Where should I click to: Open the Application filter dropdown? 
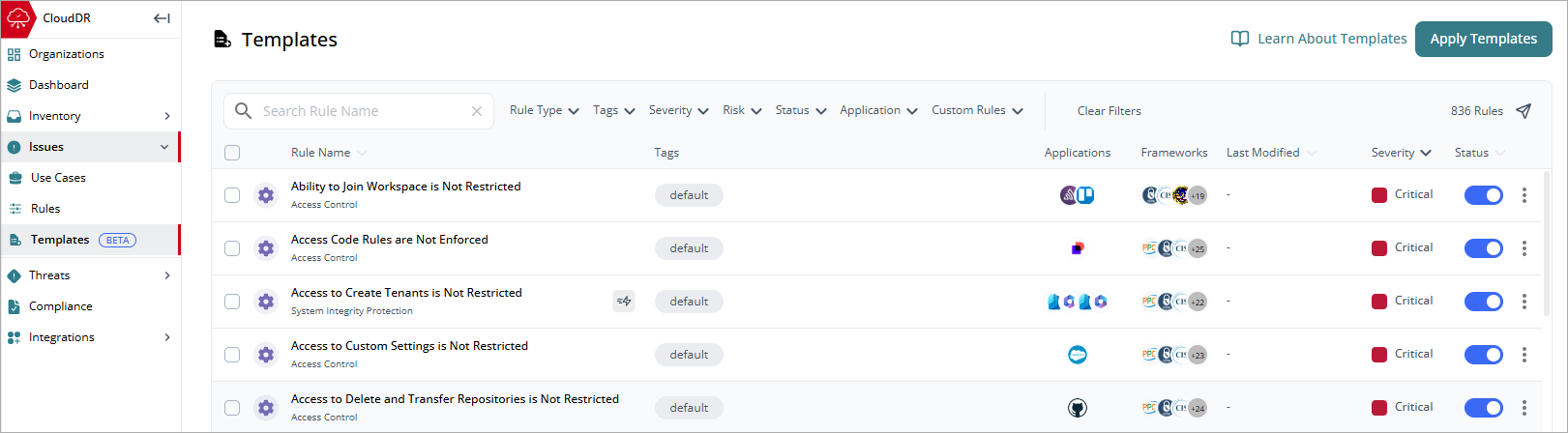tap(879, 110)
